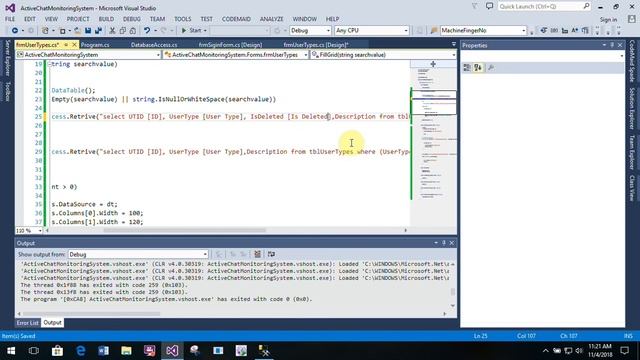Screen dimensions: 640x360
Task: Open the Toolbox side tab
Action: 7,91
